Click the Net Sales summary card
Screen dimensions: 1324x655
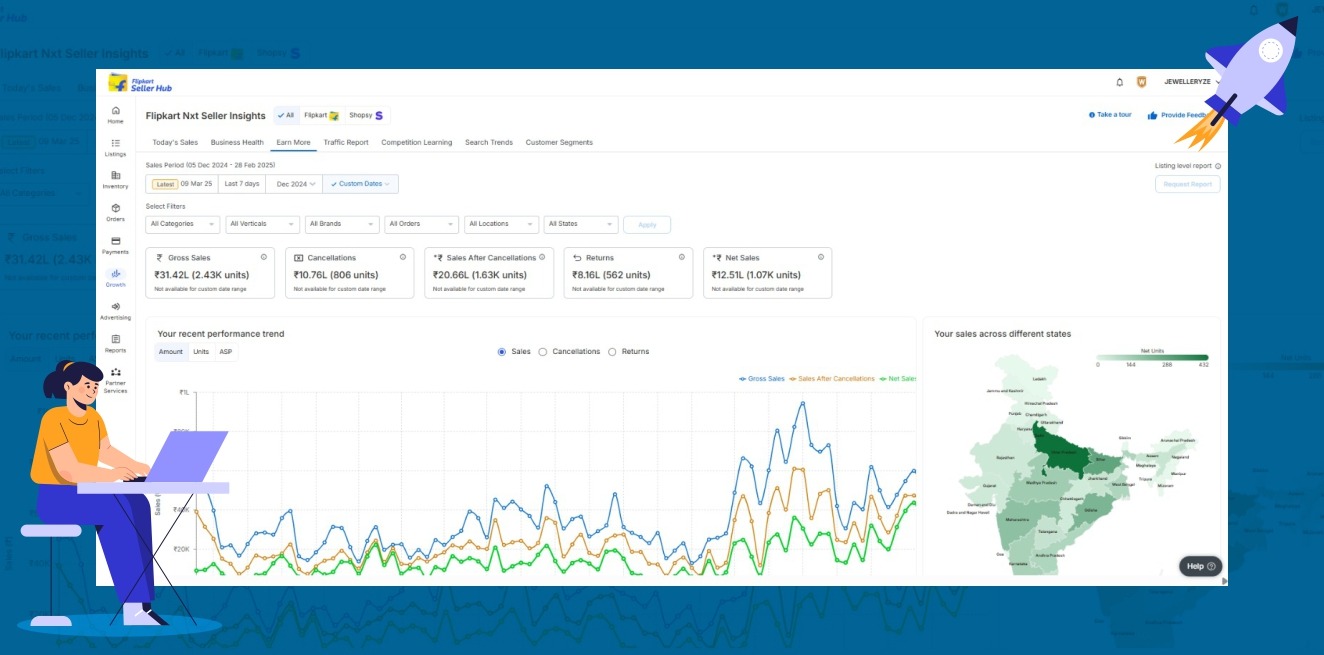click(x=767, y=273)
